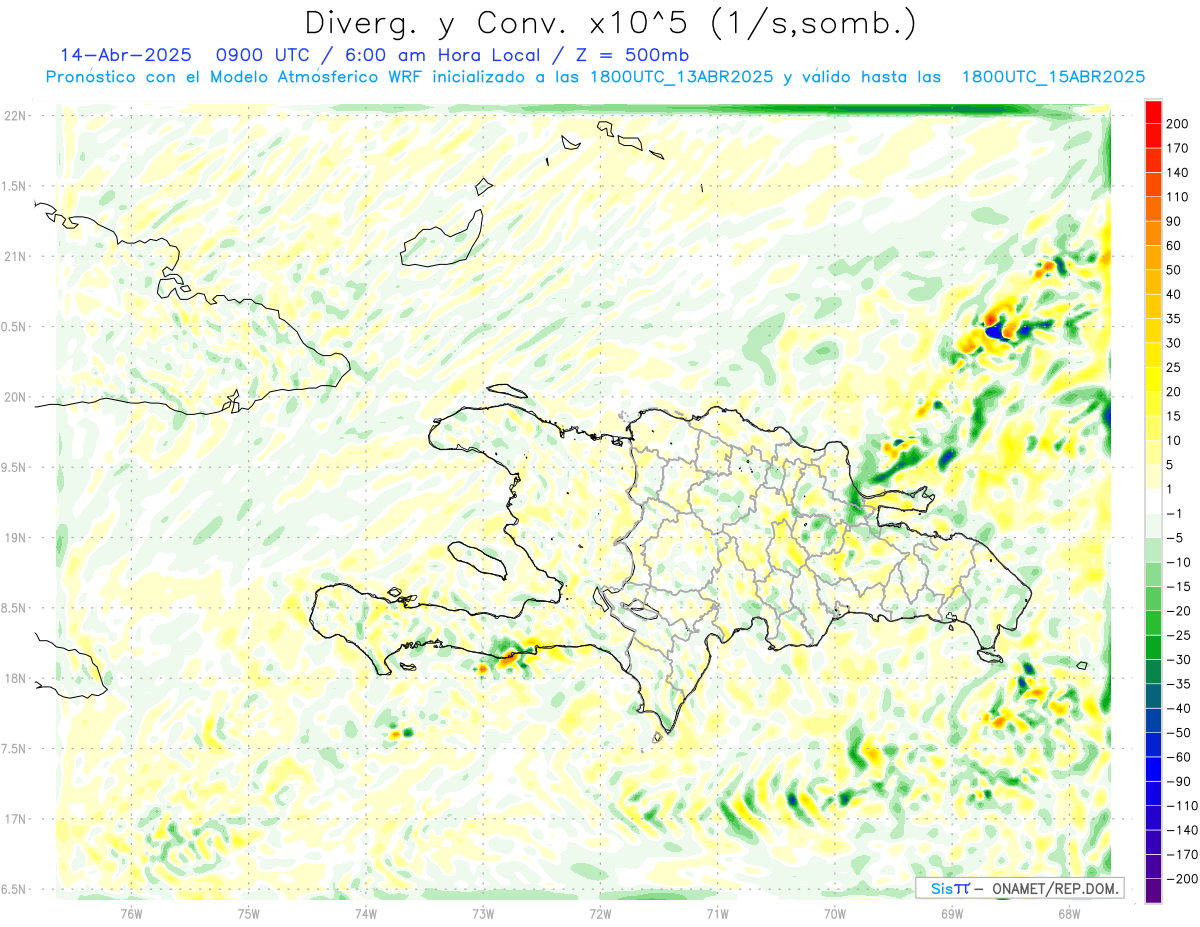This screenshot has width=1200, height=927.
Task: Click the -60 colorbar label
Action: click(x=1176, y=757)
